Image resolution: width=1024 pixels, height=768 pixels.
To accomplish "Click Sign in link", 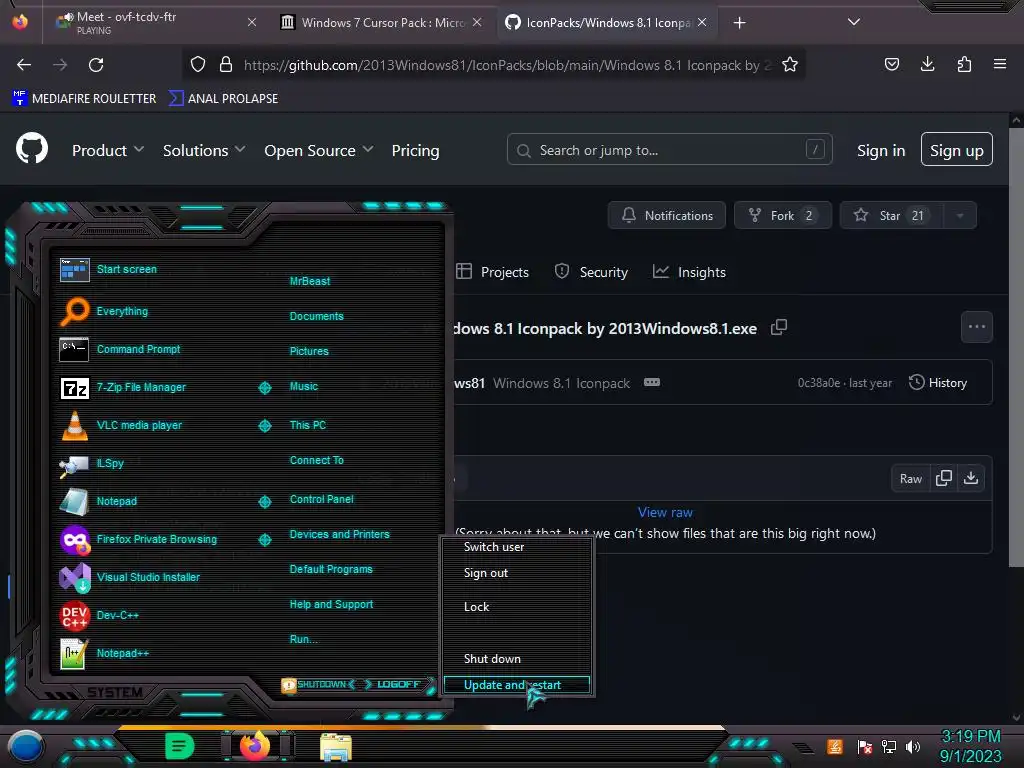I will point(880,150).
